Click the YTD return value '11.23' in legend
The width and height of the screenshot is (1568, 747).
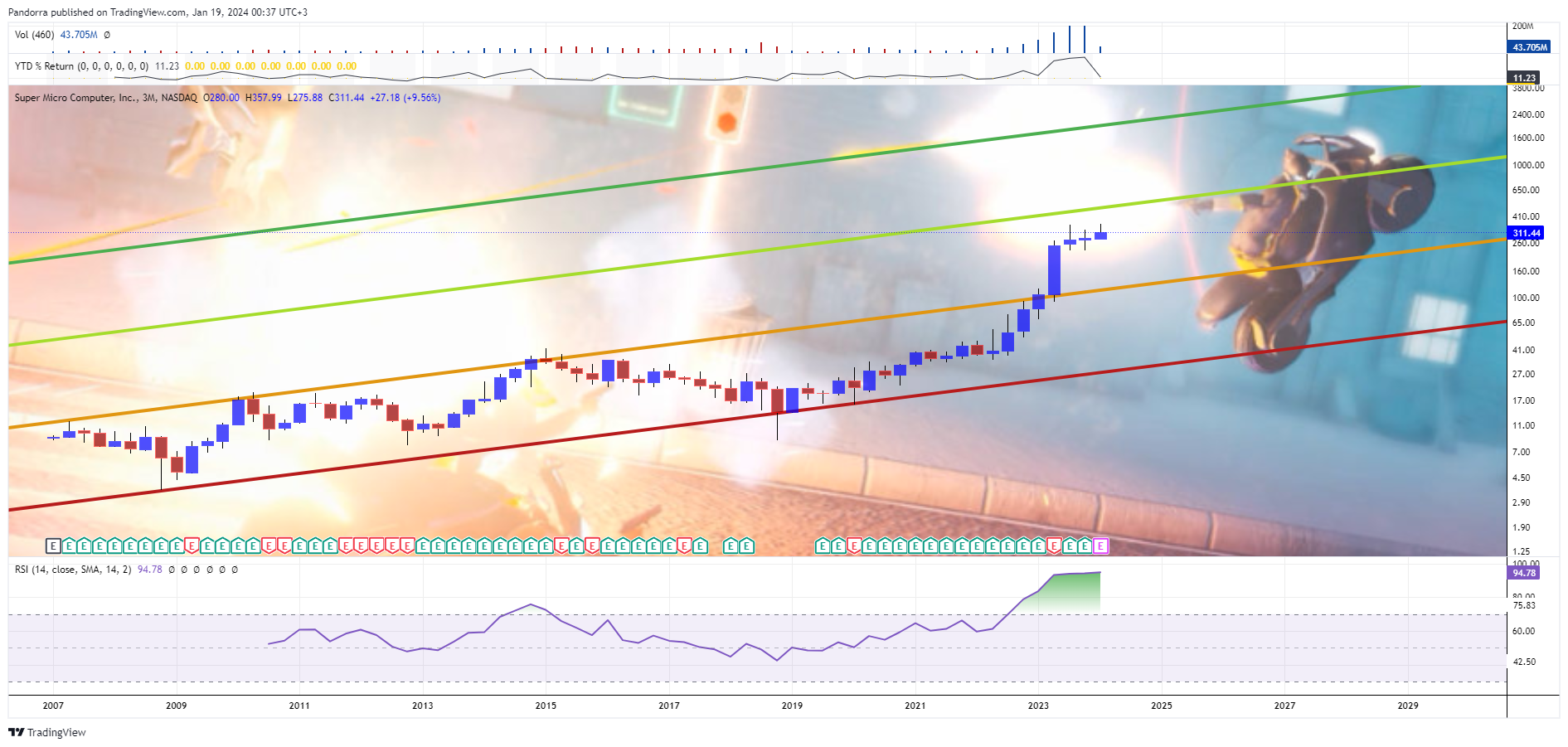(x=167, y=66)
